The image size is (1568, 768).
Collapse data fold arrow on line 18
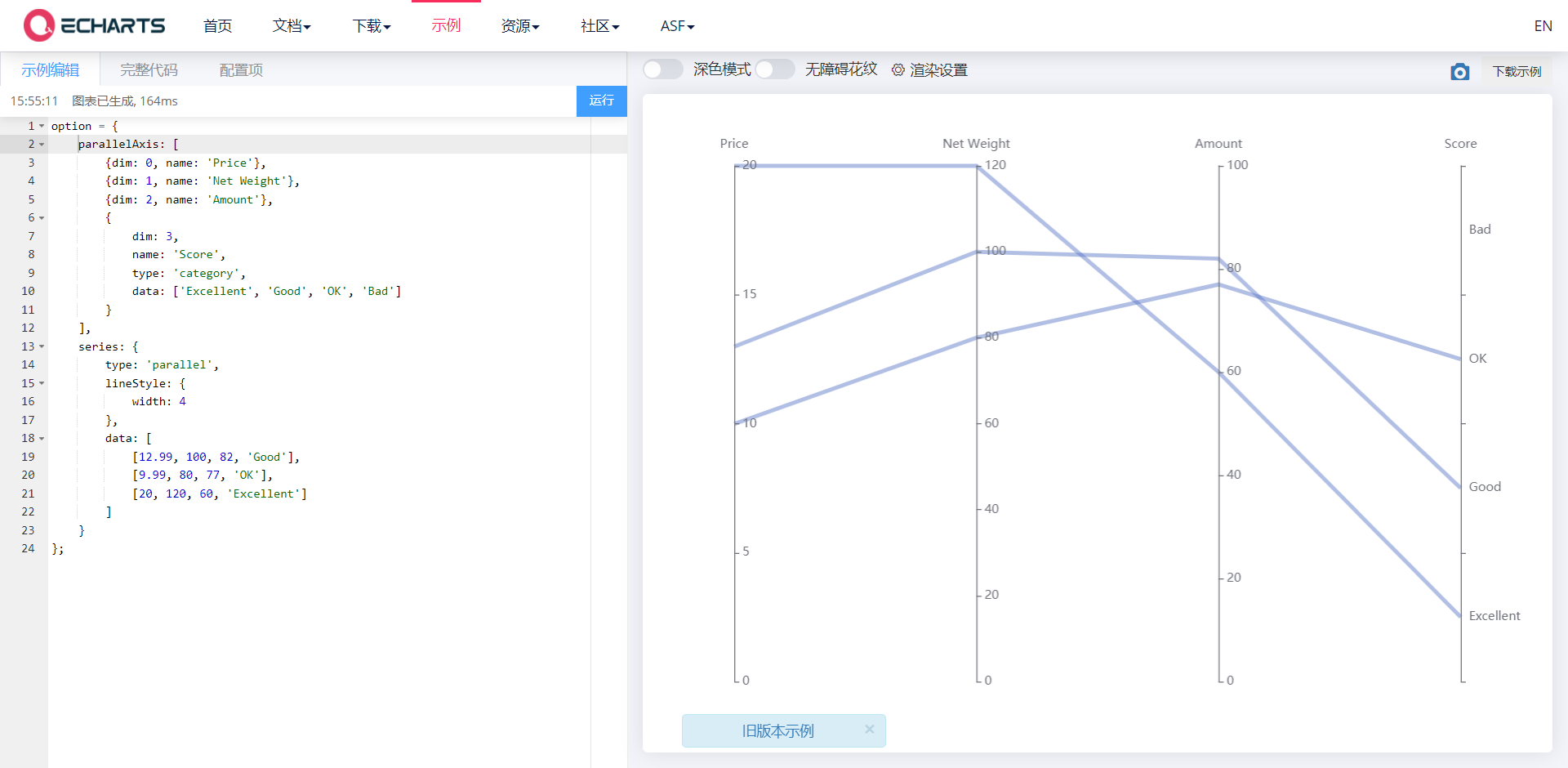42,439
